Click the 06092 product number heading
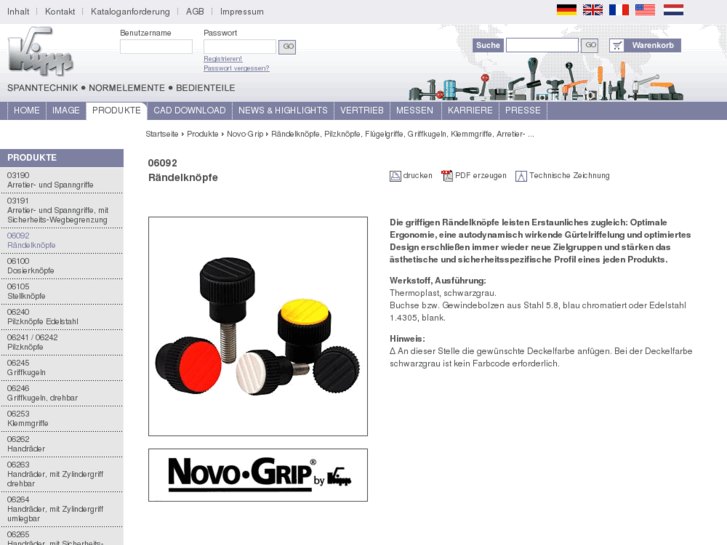The image size is (727, 545). 163,163
